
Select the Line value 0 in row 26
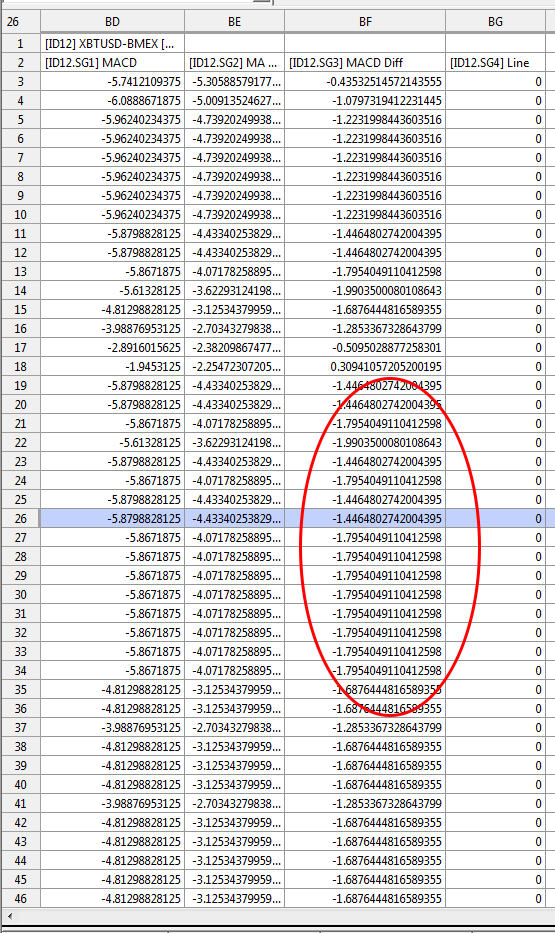pyautogui.click(x=496, y=518)
